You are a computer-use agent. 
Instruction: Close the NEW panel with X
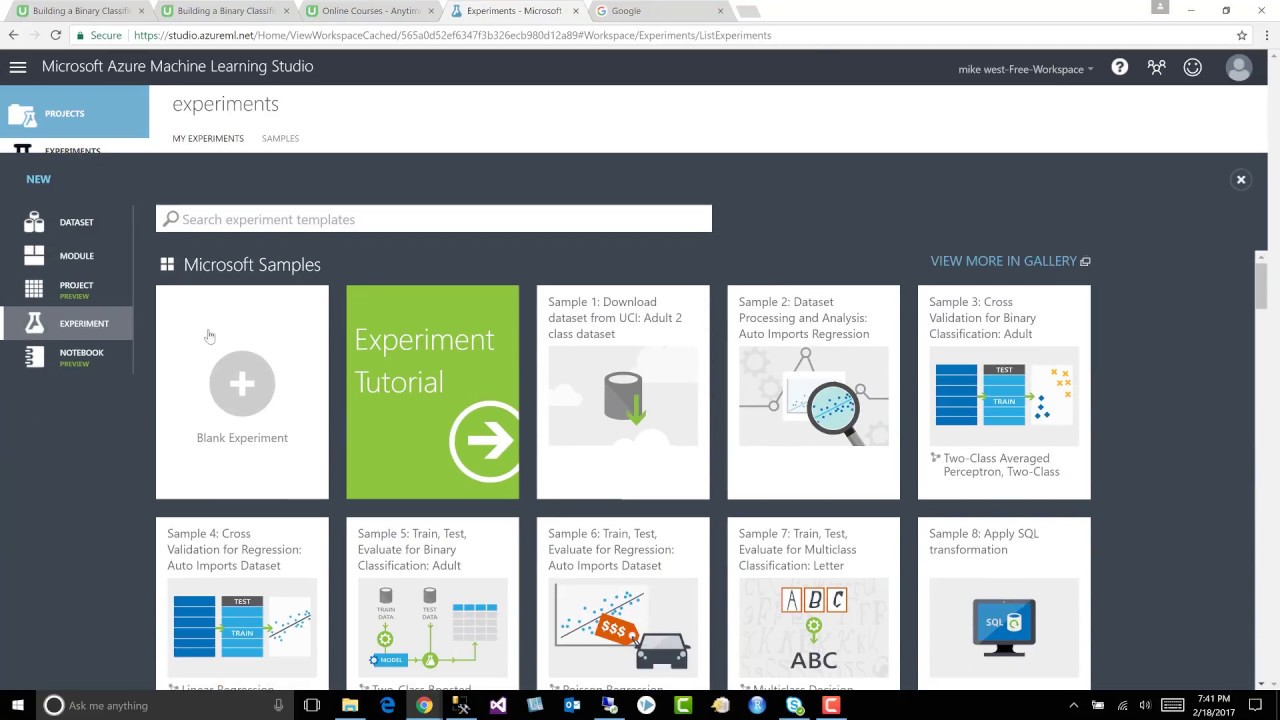tap(1241, 180)
